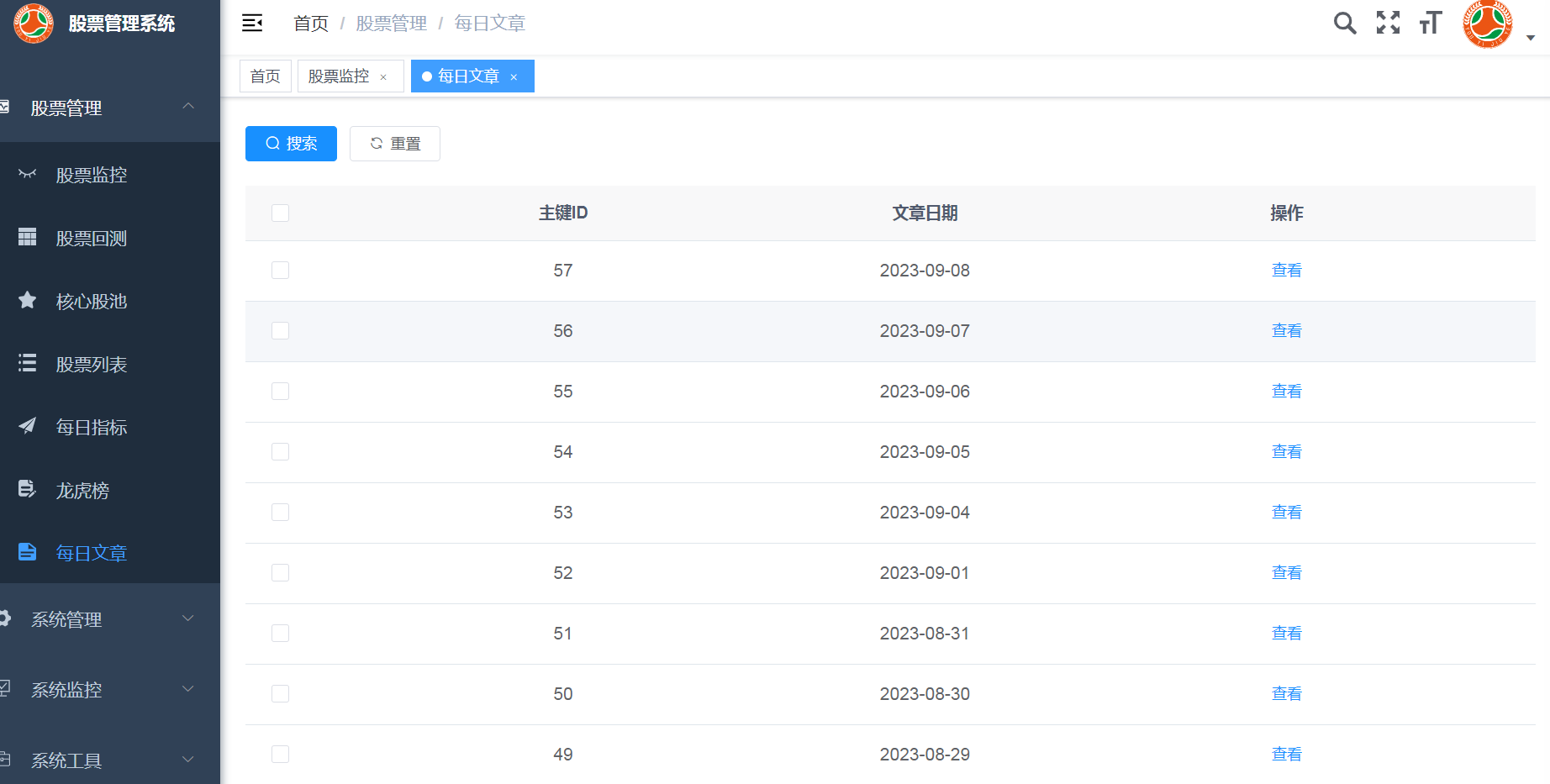View article dated 2023-09-06
1550x784 pixels.
1286,392
